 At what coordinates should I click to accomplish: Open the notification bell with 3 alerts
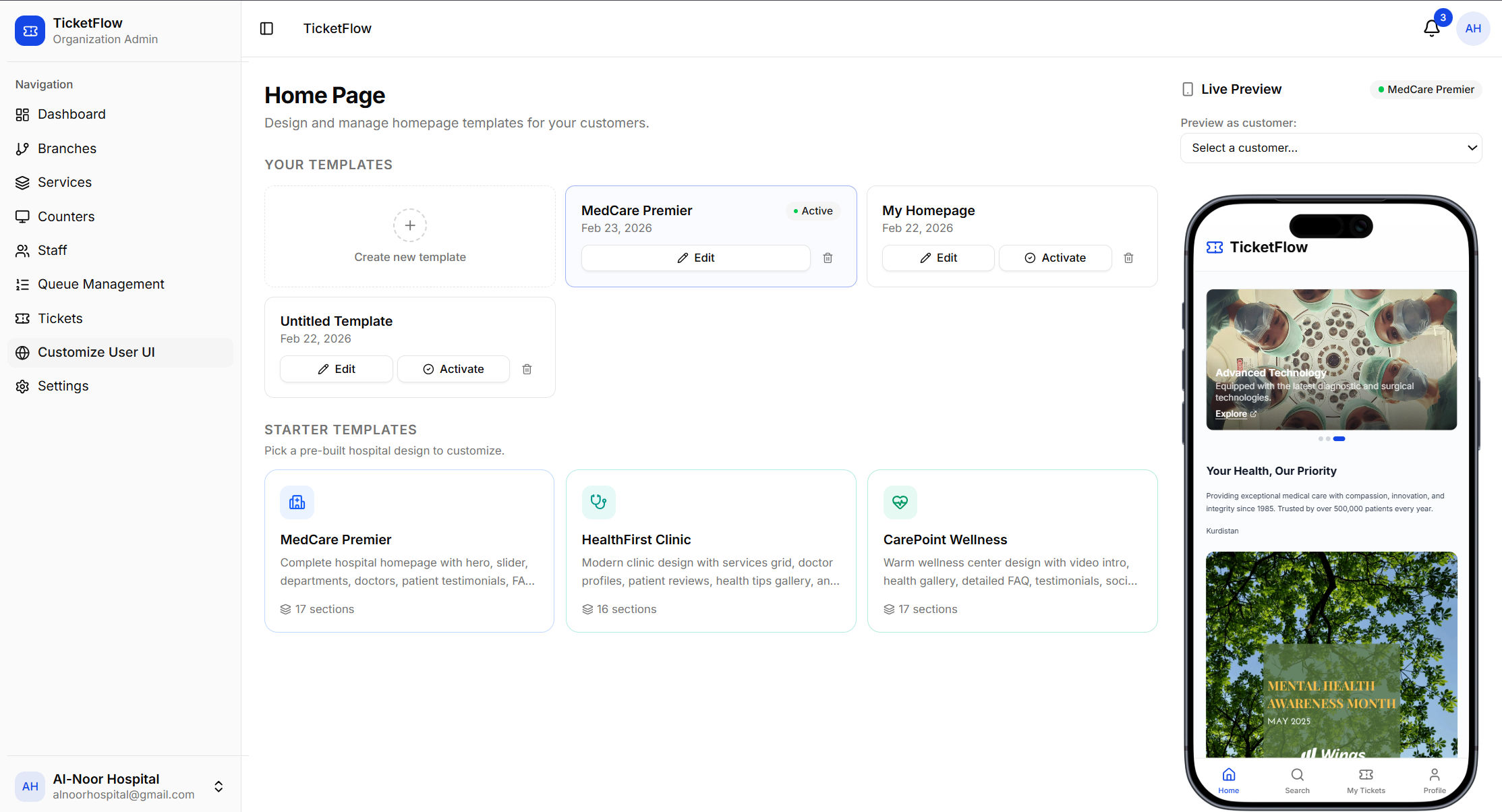pyautogui.click(x=1431, y=28)
